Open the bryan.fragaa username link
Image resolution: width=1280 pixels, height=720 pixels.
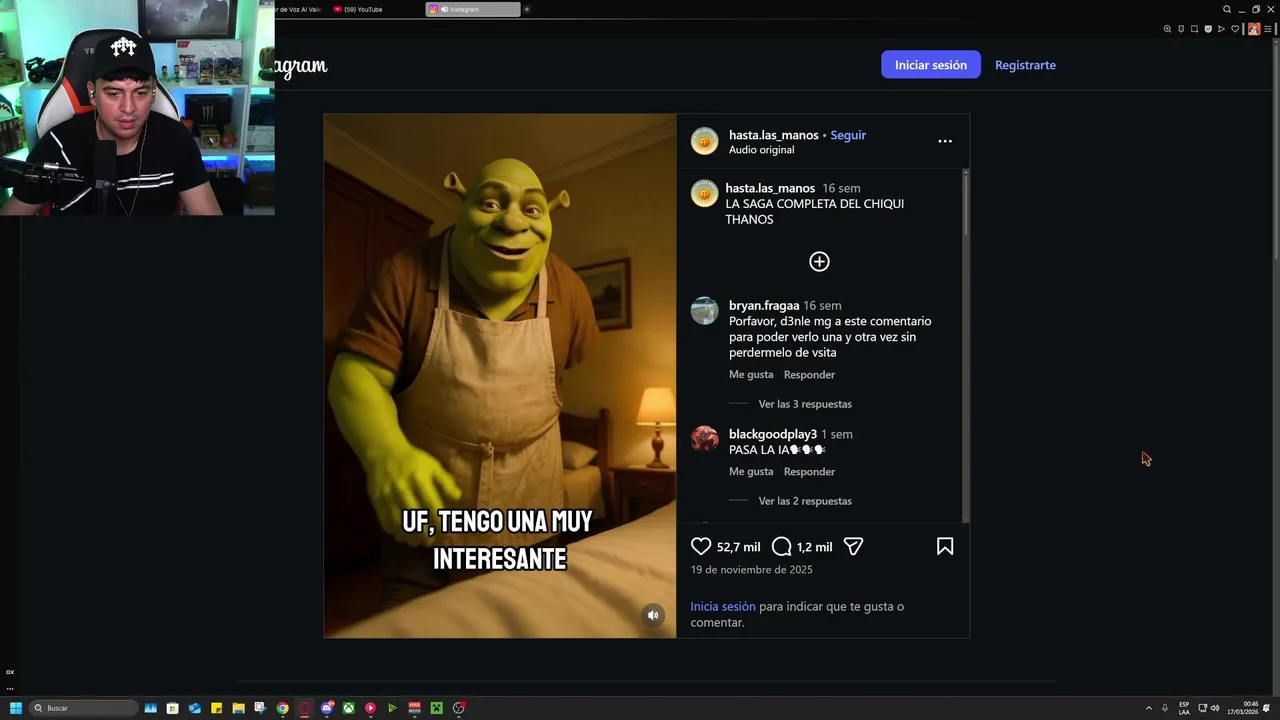point(764,306)
